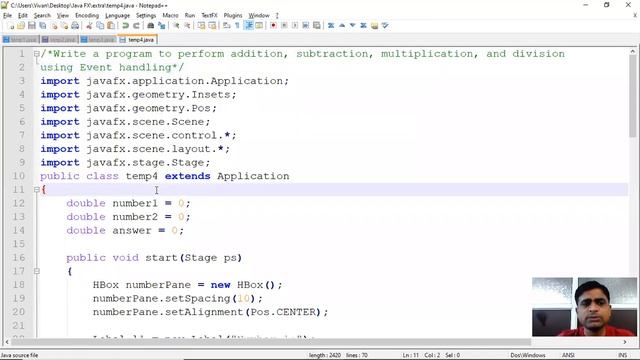The height and width of the screenshot is (360, 640).
Task: Save the current file with toolbar icon
Action: tap(31, 26)
